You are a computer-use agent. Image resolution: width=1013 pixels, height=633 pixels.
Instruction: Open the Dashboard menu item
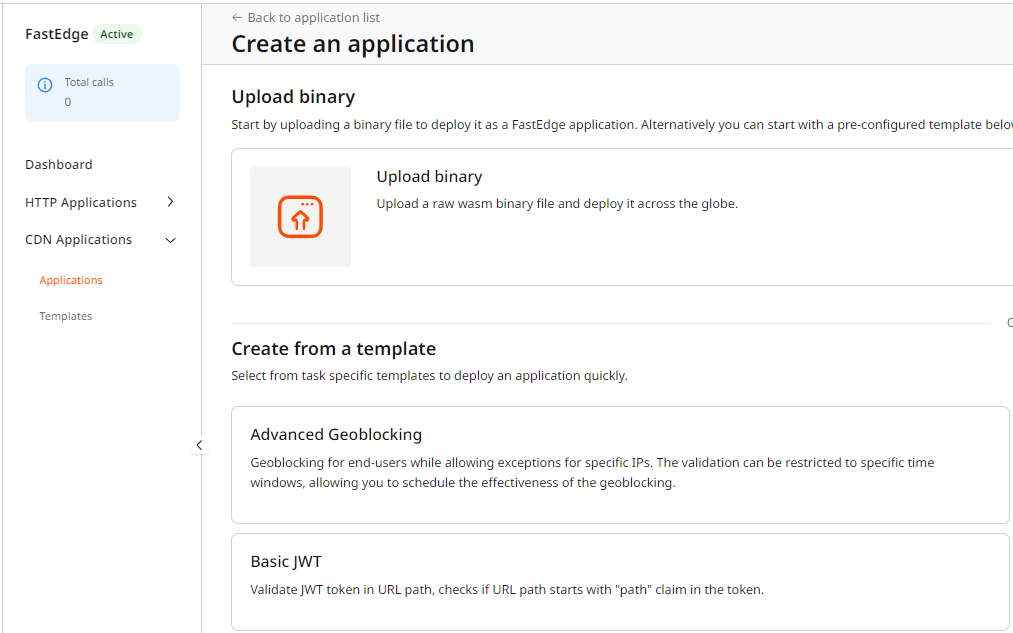(x=59, y=165)
